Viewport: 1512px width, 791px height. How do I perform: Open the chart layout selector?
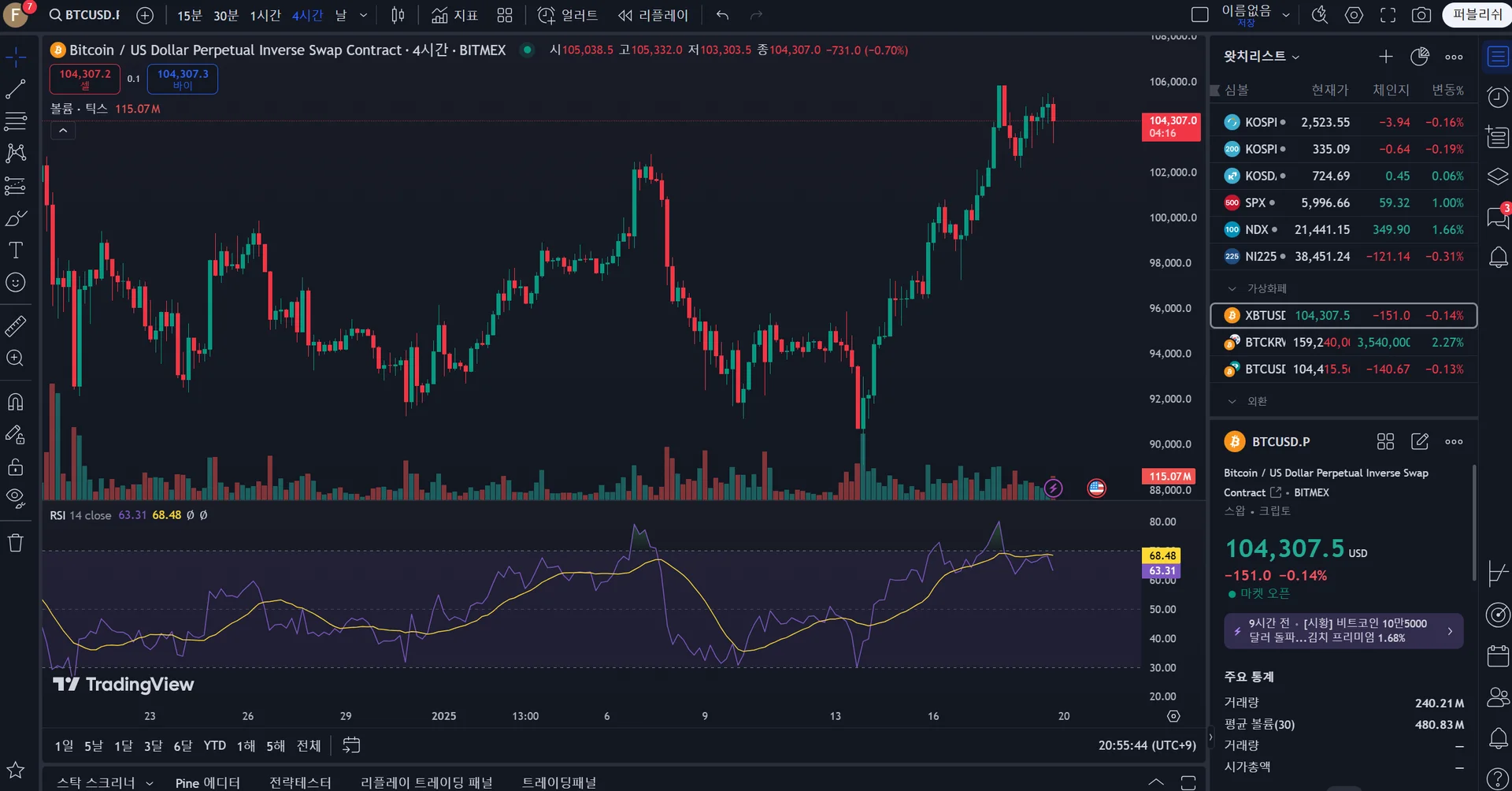tap(1199, 15)
